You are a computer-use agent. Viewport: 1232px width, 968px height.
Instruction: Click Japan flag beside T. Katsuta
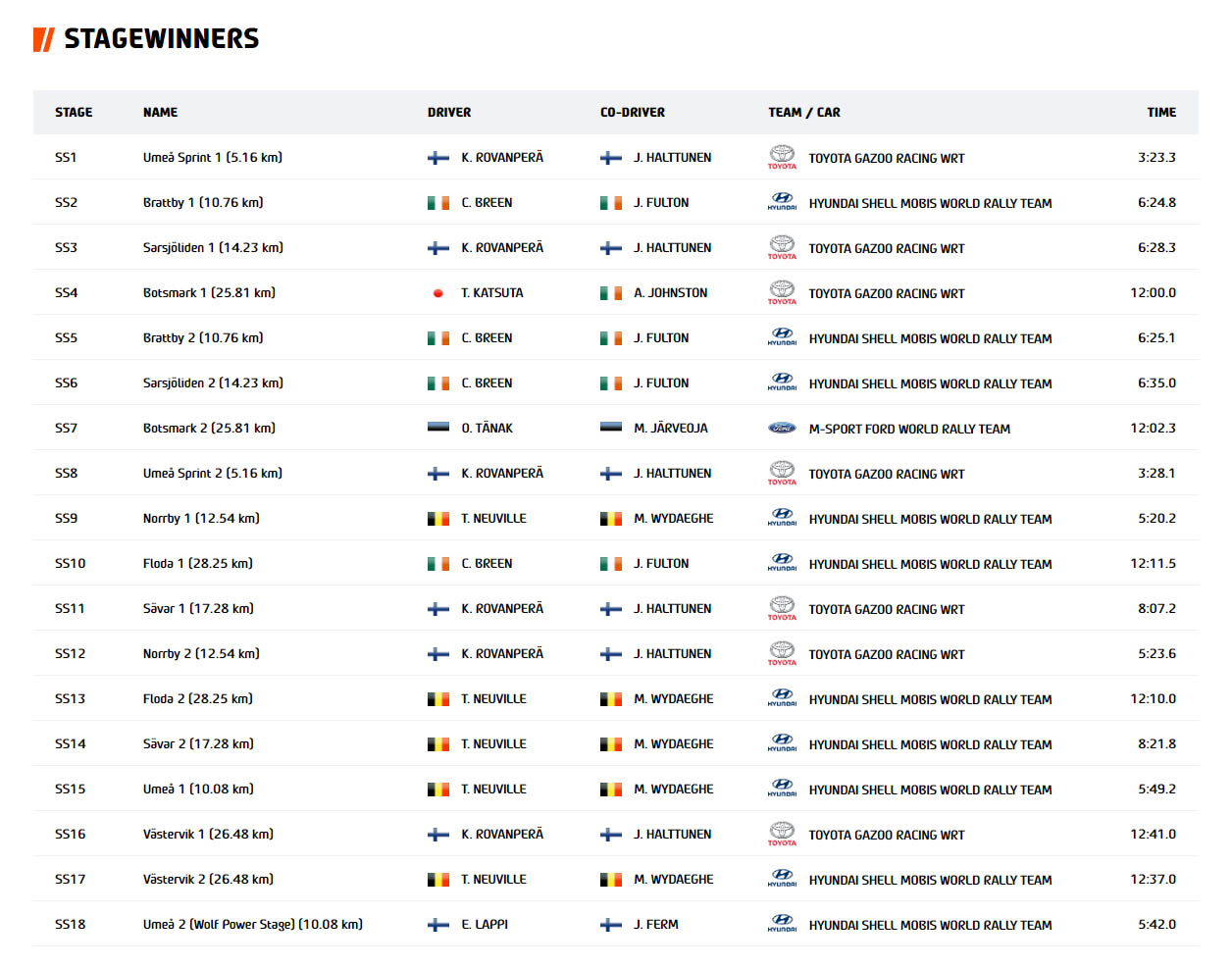[x=438, y=293]
